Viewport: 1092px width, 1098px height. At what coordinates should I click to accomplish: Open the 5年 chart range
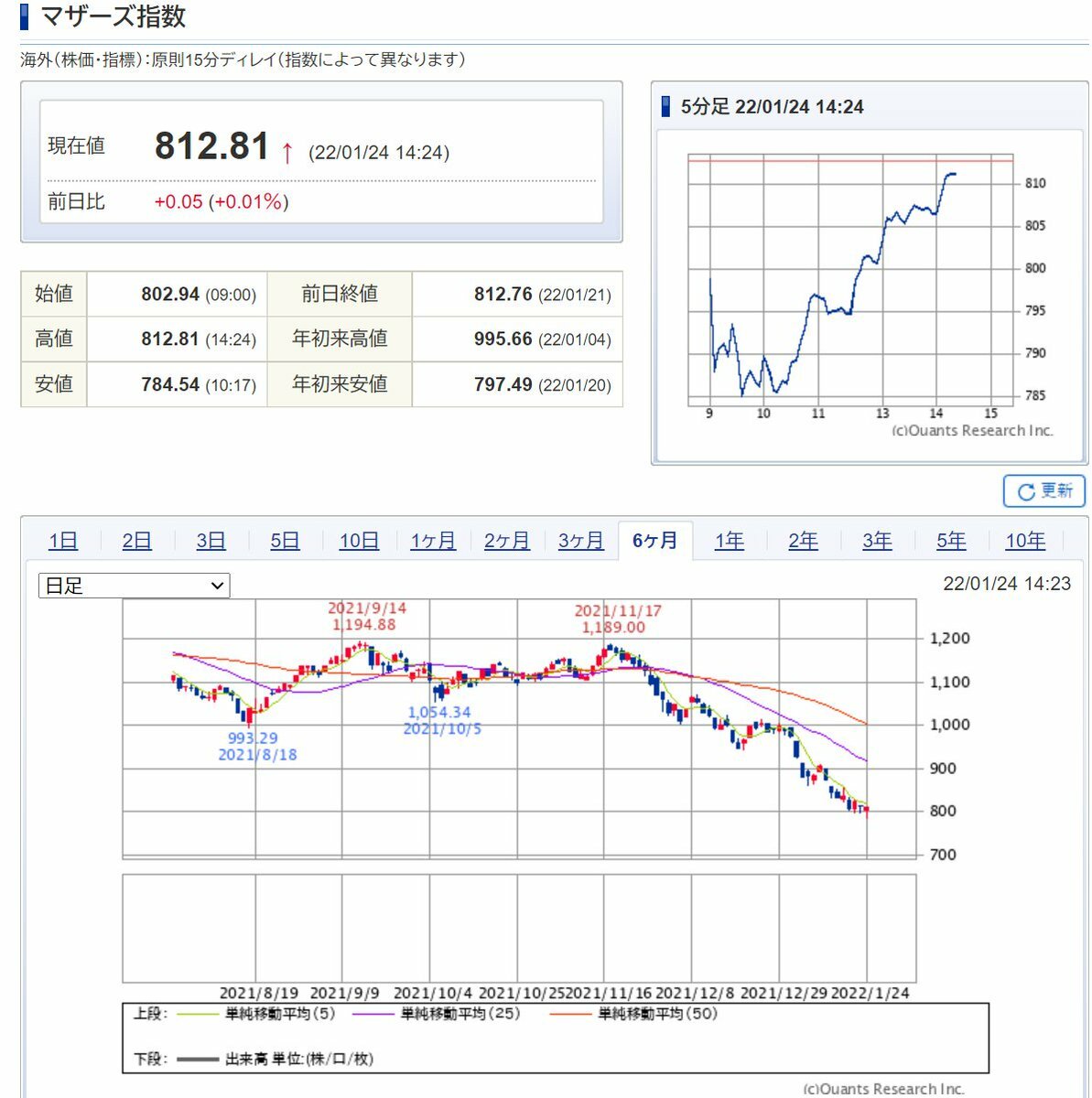[x=951, y=541]
